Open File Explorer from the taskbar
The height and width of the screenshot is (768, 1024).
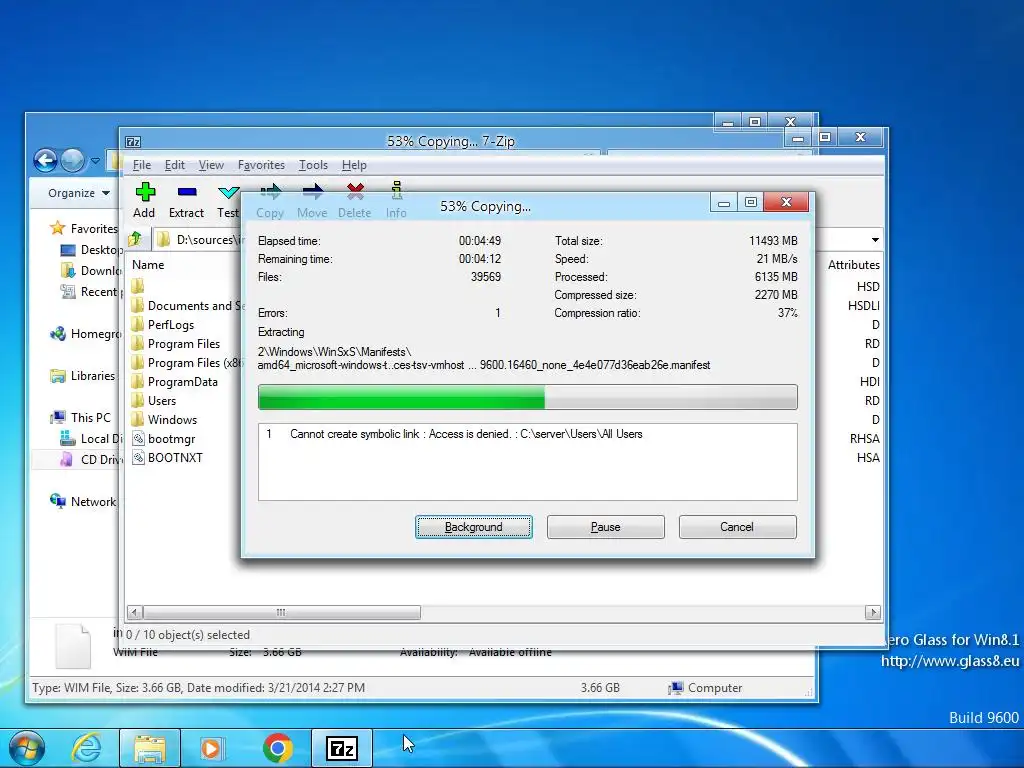150,748
